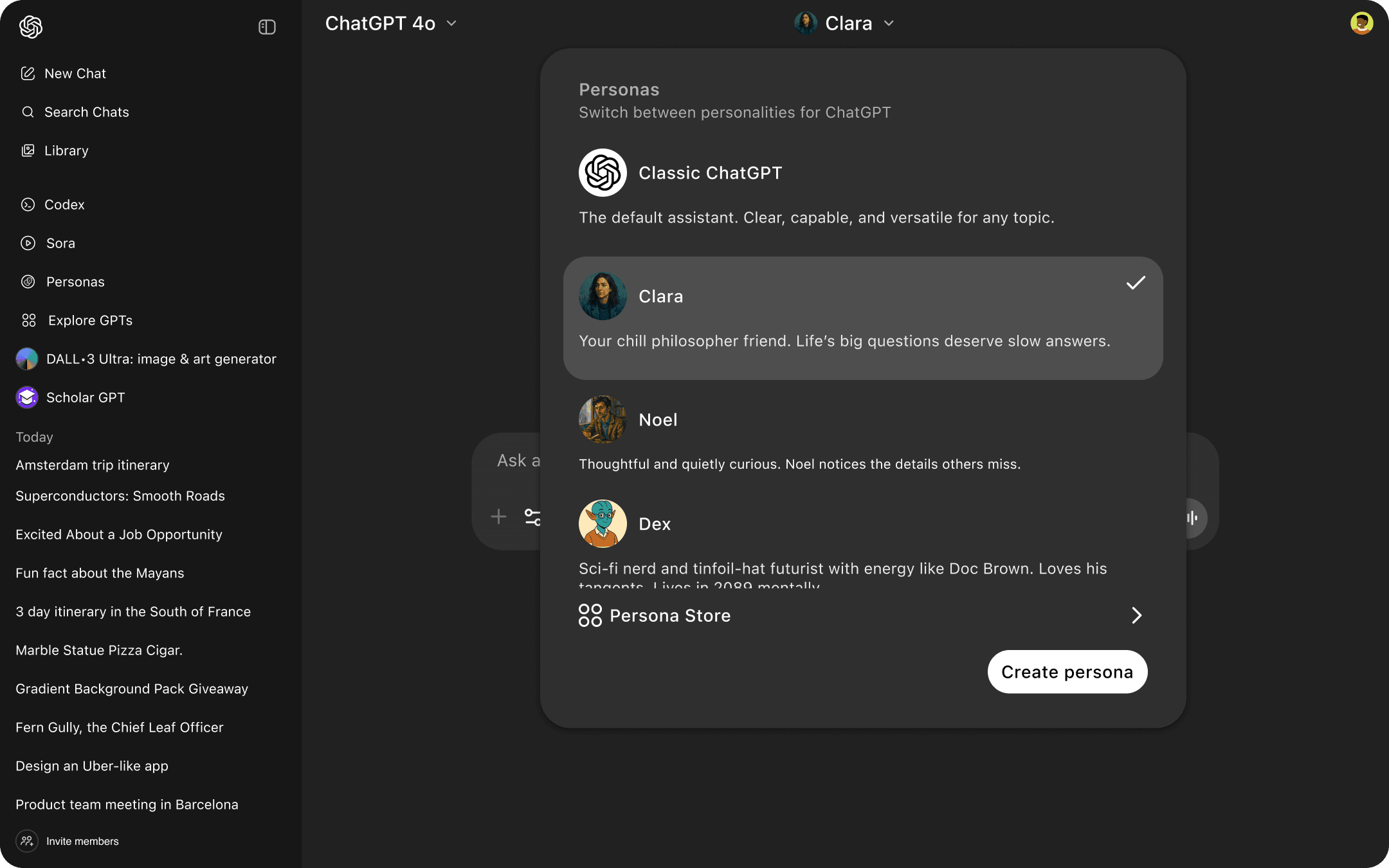Click the Explore GPTs grid icon
Image resolution: width=1389 pixels, height=868 pixels.
(29, 320)
